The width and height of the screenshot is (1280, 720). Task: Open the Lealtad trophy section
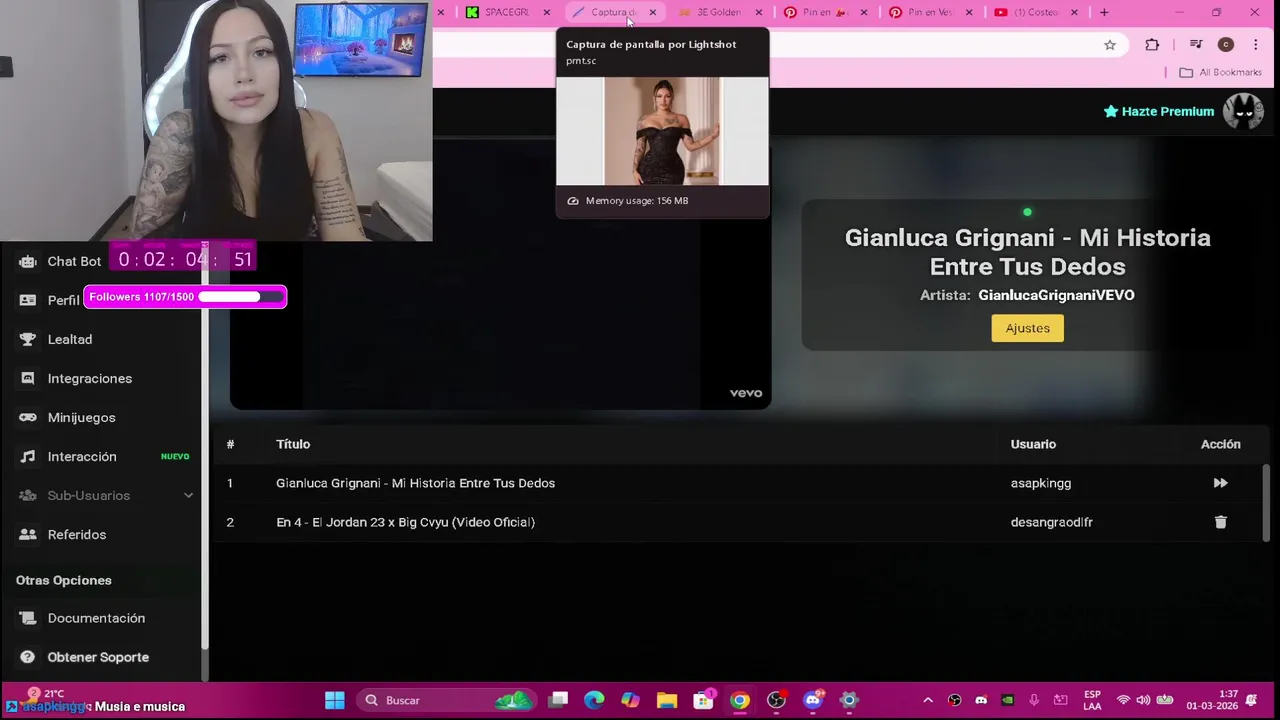(x=56, y=339)
